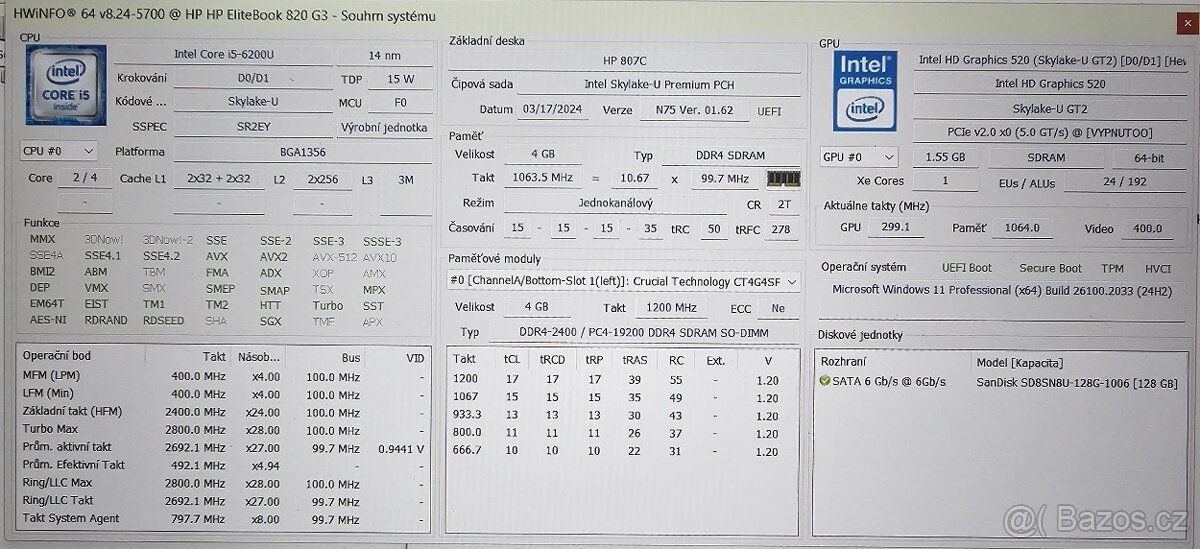Open the GPU #0 selector dropdown

tap(859, 157)
